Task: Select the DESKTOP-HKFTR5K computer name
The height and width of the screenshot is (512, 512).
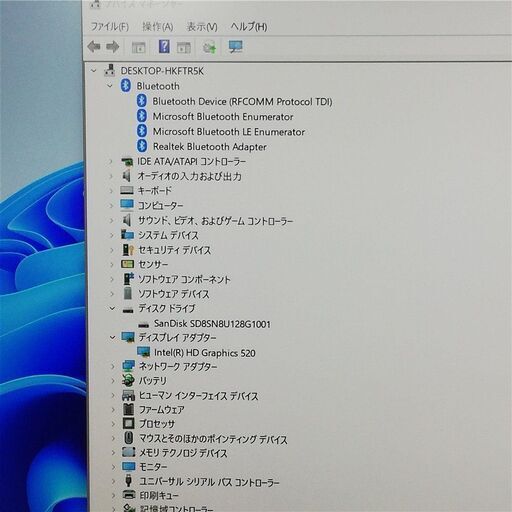Action: tap(162, 71)
